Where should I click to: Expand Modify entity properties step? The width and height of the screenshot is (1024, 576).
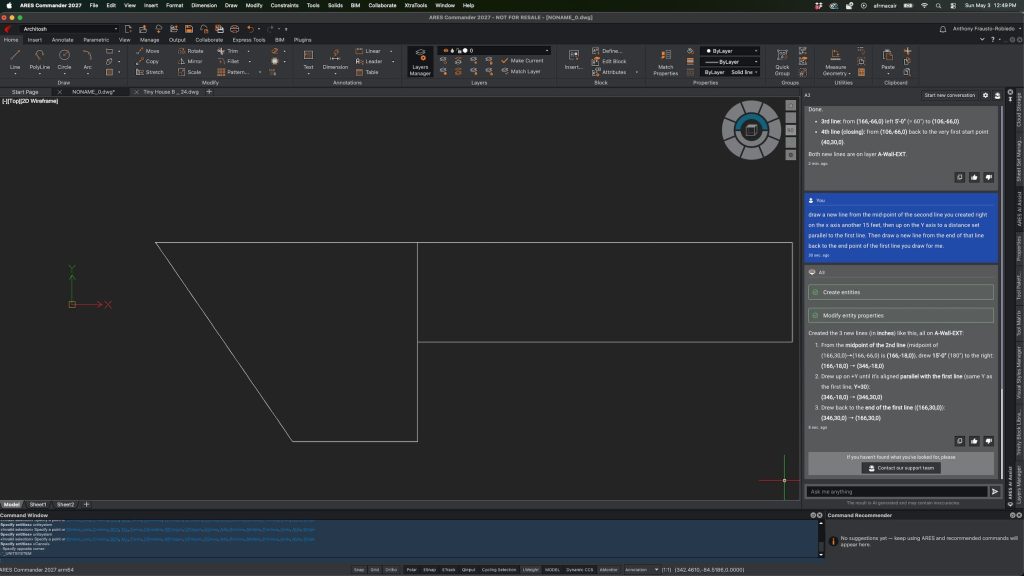tap(901, 315)
